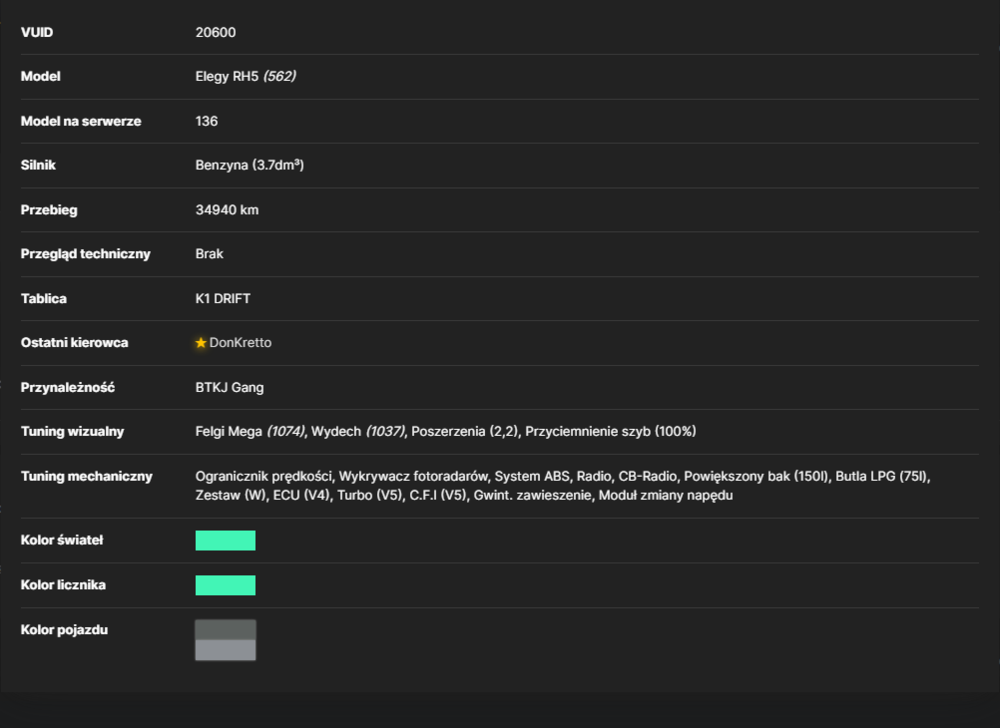Click the System ABS tuning item

532,477
